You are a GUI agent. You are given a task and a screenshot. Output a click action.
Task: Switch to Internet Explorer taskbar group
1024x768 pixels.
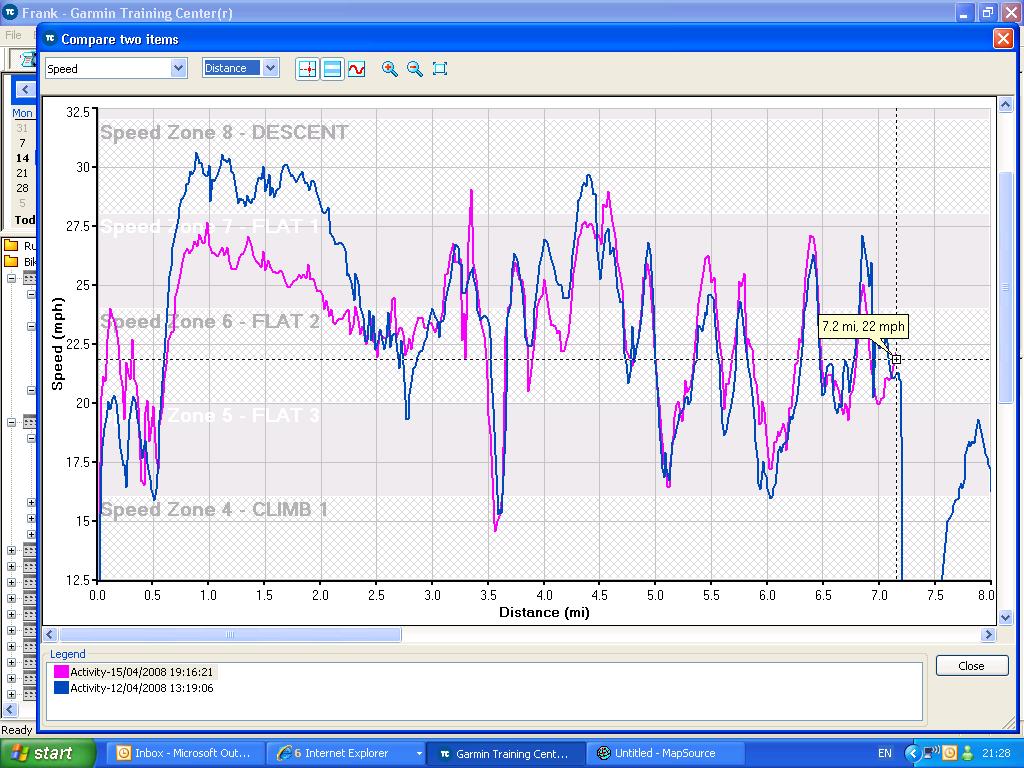(345, 753)
